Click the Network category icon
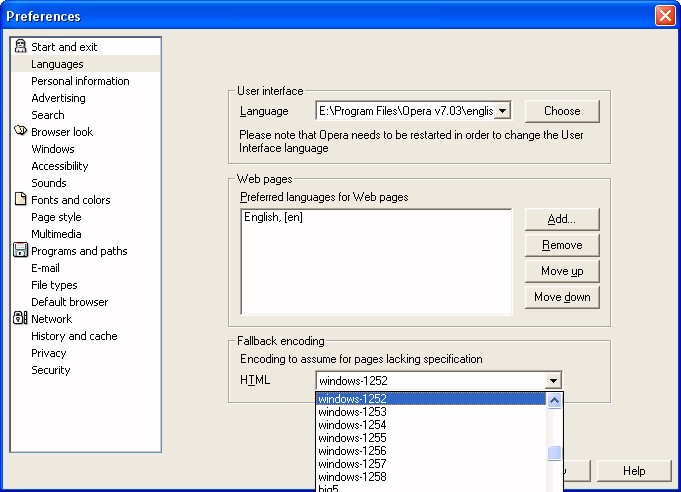The image size is (681, 492). tap(21, 319)
